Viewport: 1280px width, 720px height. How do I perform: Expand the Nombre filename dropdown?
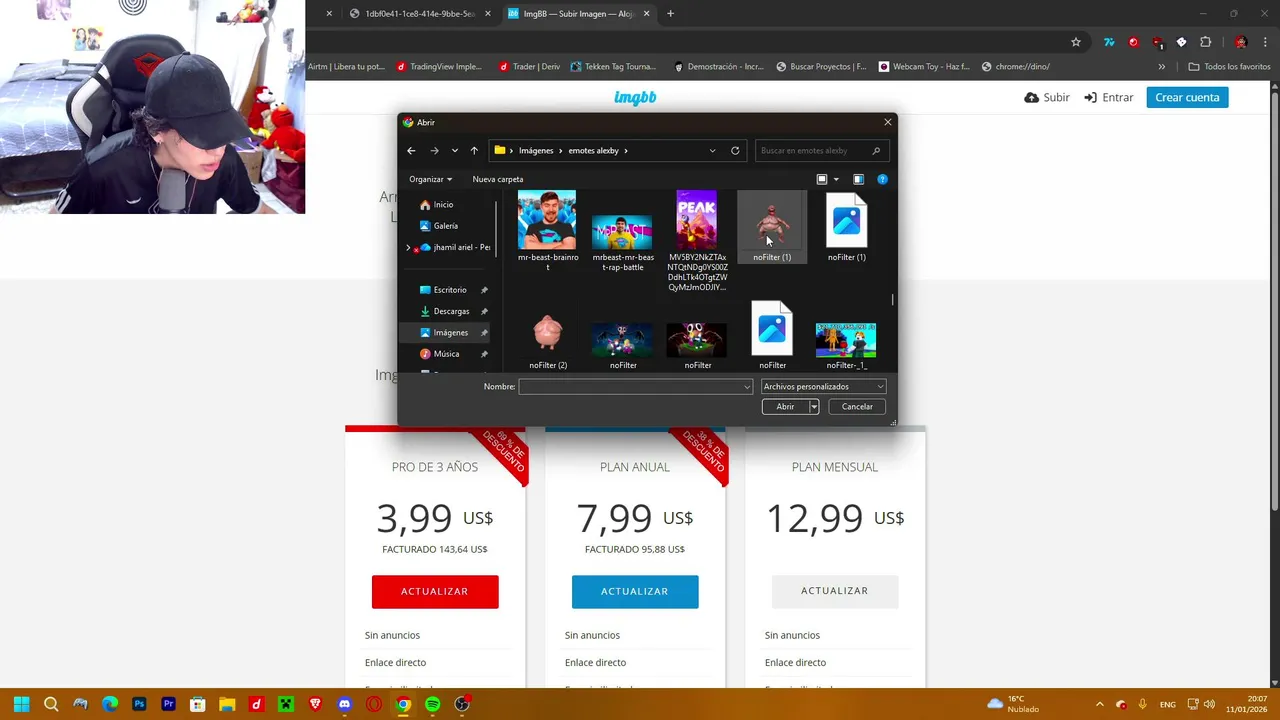747,387
